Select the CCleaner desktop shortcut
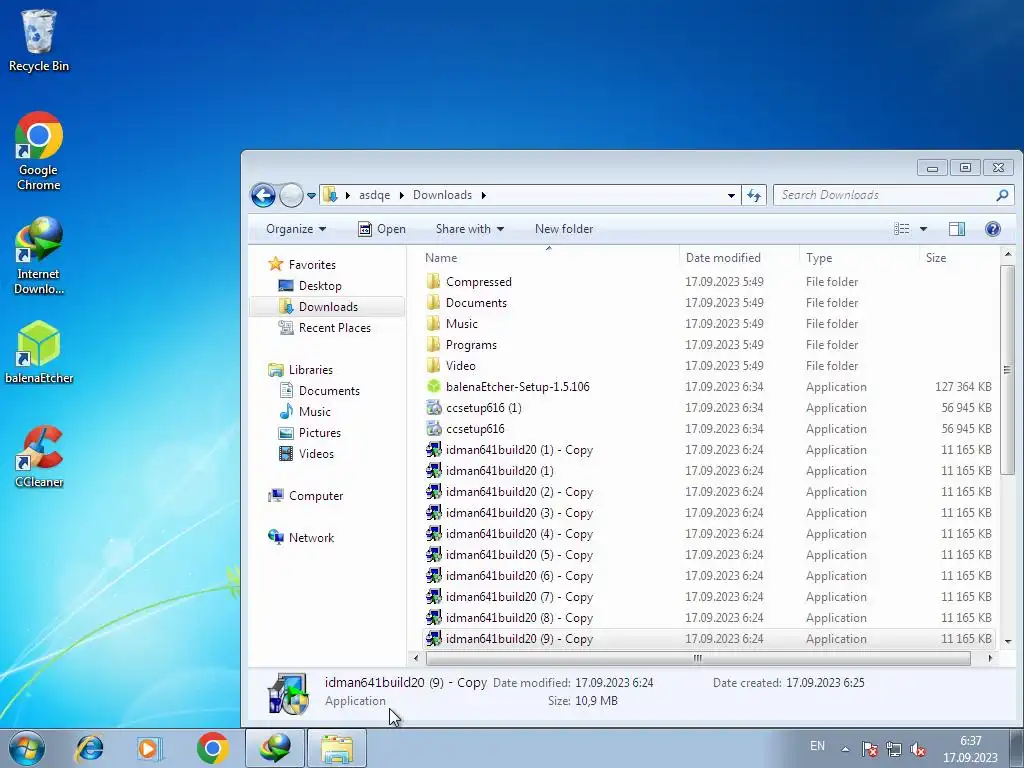The image size is (1024, 768). 39,456
